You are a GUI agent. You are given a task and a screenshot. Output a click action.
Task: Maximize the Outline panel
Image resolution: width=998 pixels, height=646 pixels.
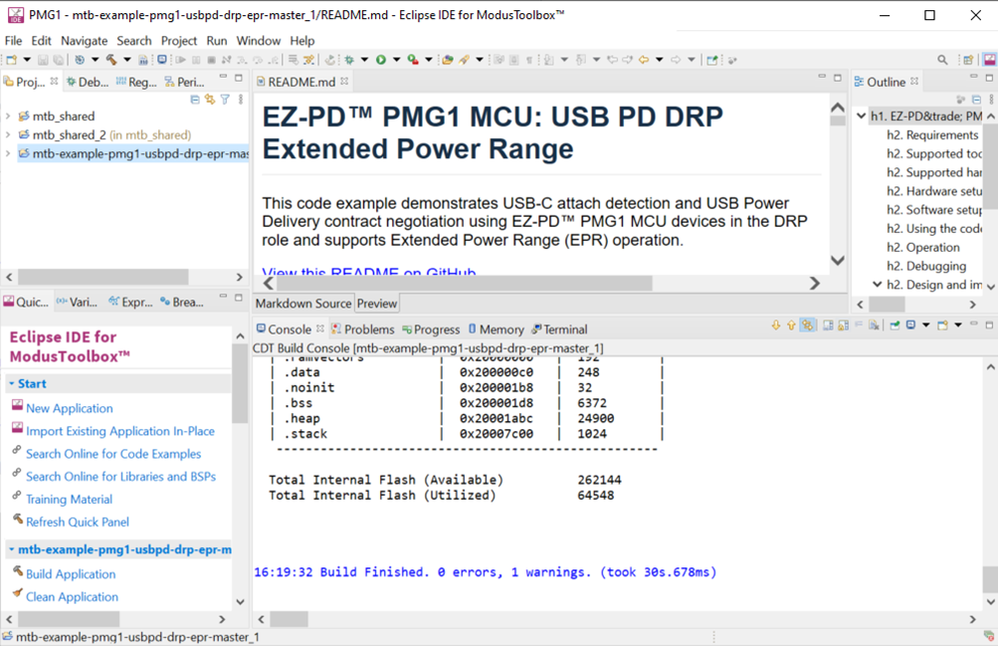[989, 78]
